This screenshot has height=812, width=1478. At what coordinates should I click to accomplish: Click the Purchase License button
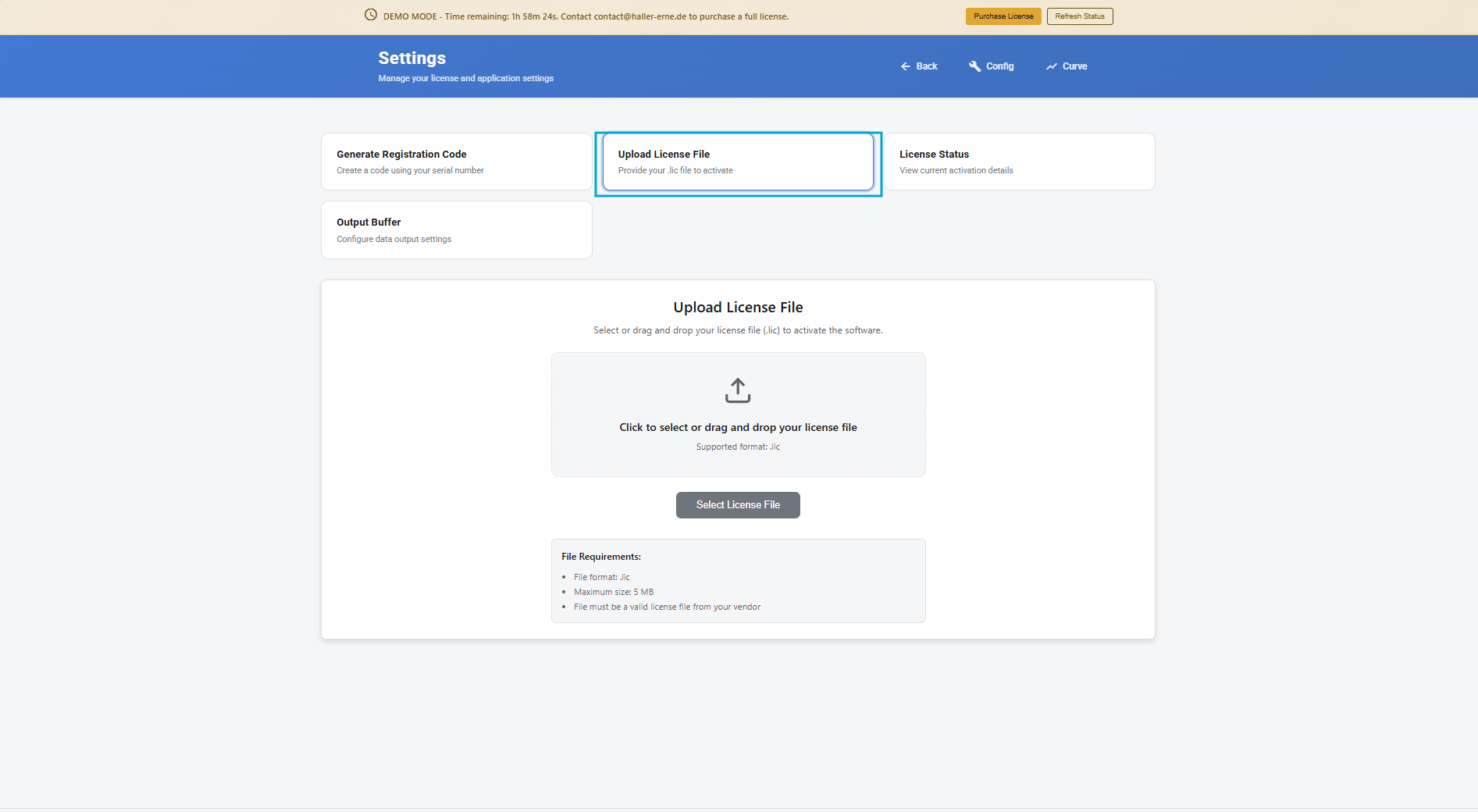(x=1003, y=16)
